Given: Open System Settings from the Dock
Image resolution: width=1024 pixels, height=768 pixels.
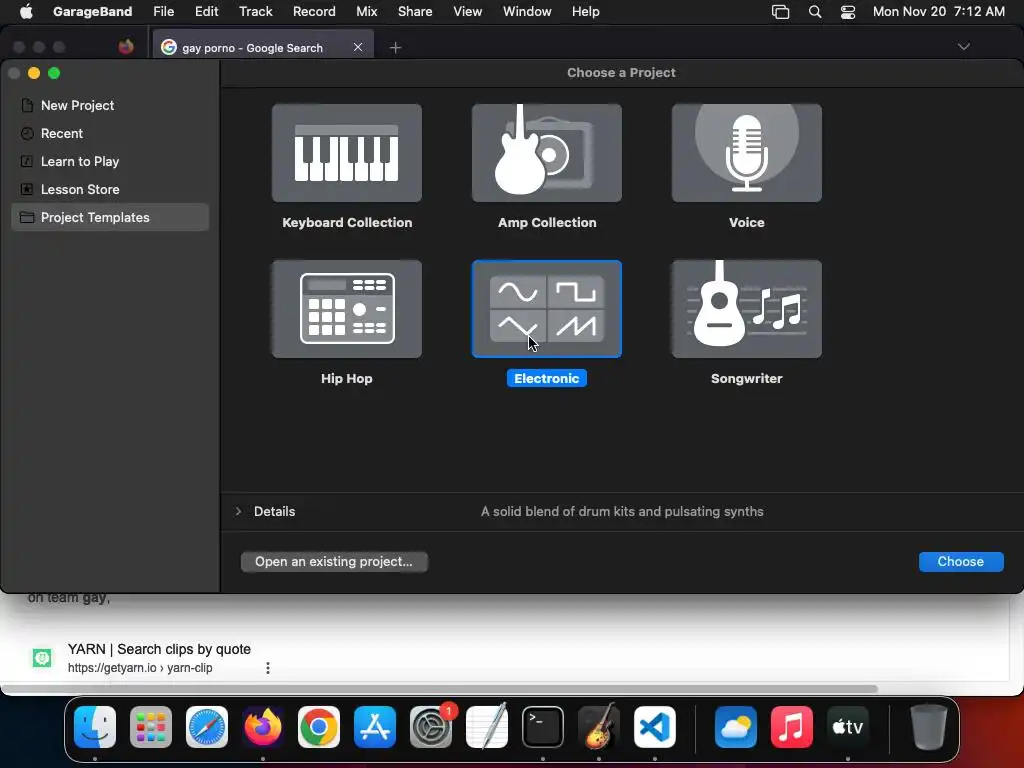Looking at the screenshot, I should 431,727.
